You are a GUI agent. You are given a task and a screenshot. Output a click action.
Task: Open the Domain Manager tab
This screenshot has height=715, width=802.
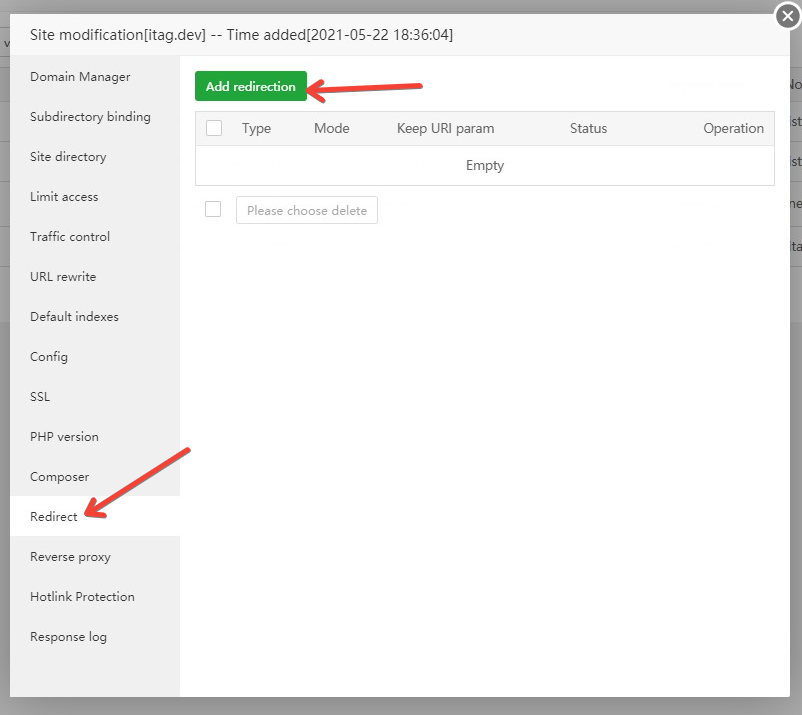click(95, 77)
